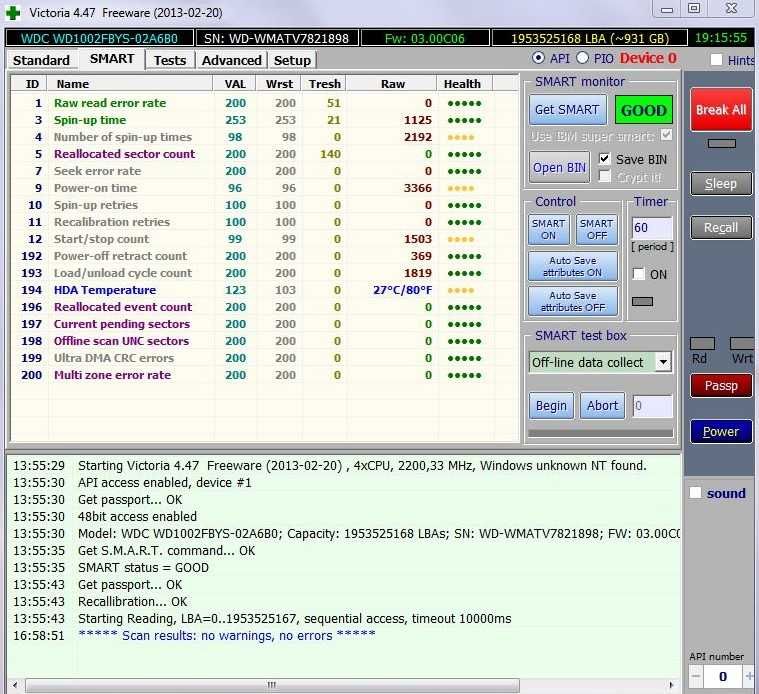Decrease API number with minus stepper

tap(696, 676)
